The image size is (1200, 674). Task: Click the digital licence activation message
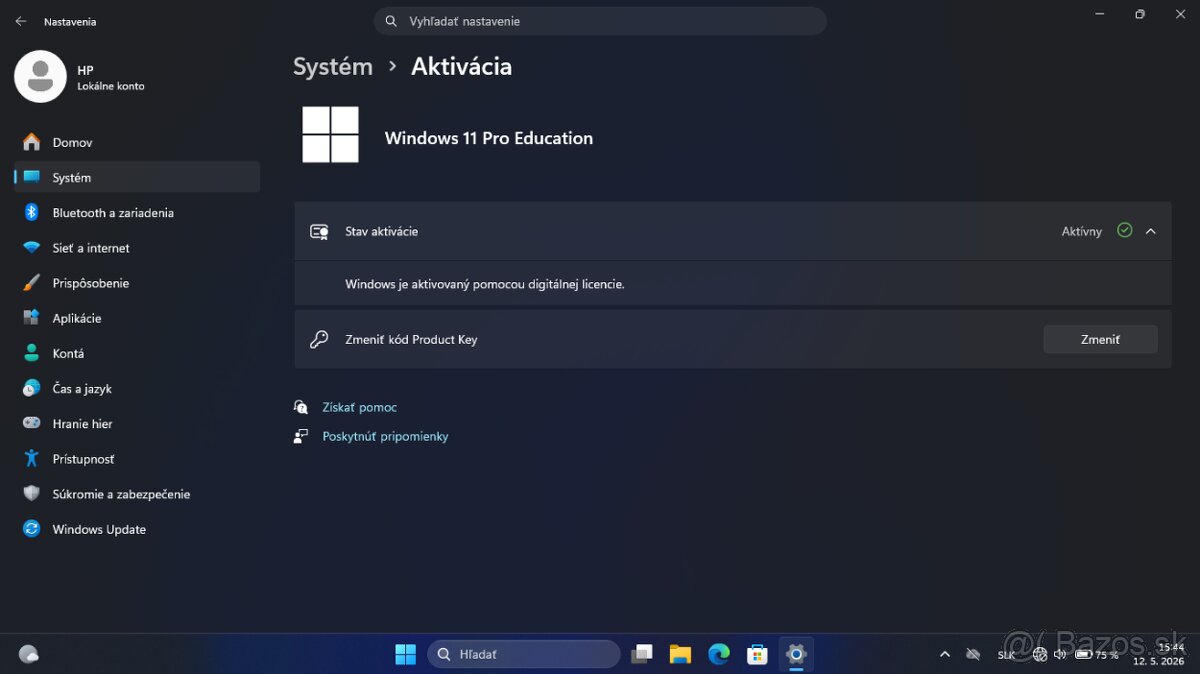[485, 284]
